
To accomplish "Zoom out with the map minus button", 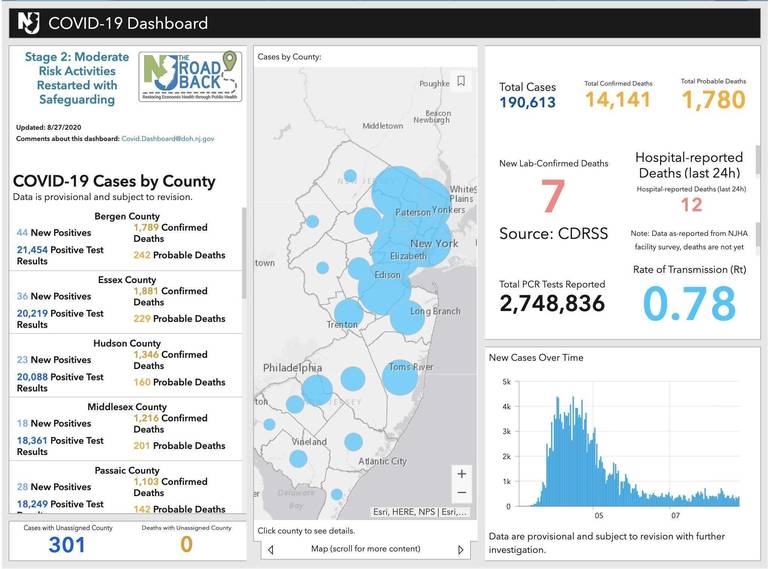I will click(x=462, y=492).
